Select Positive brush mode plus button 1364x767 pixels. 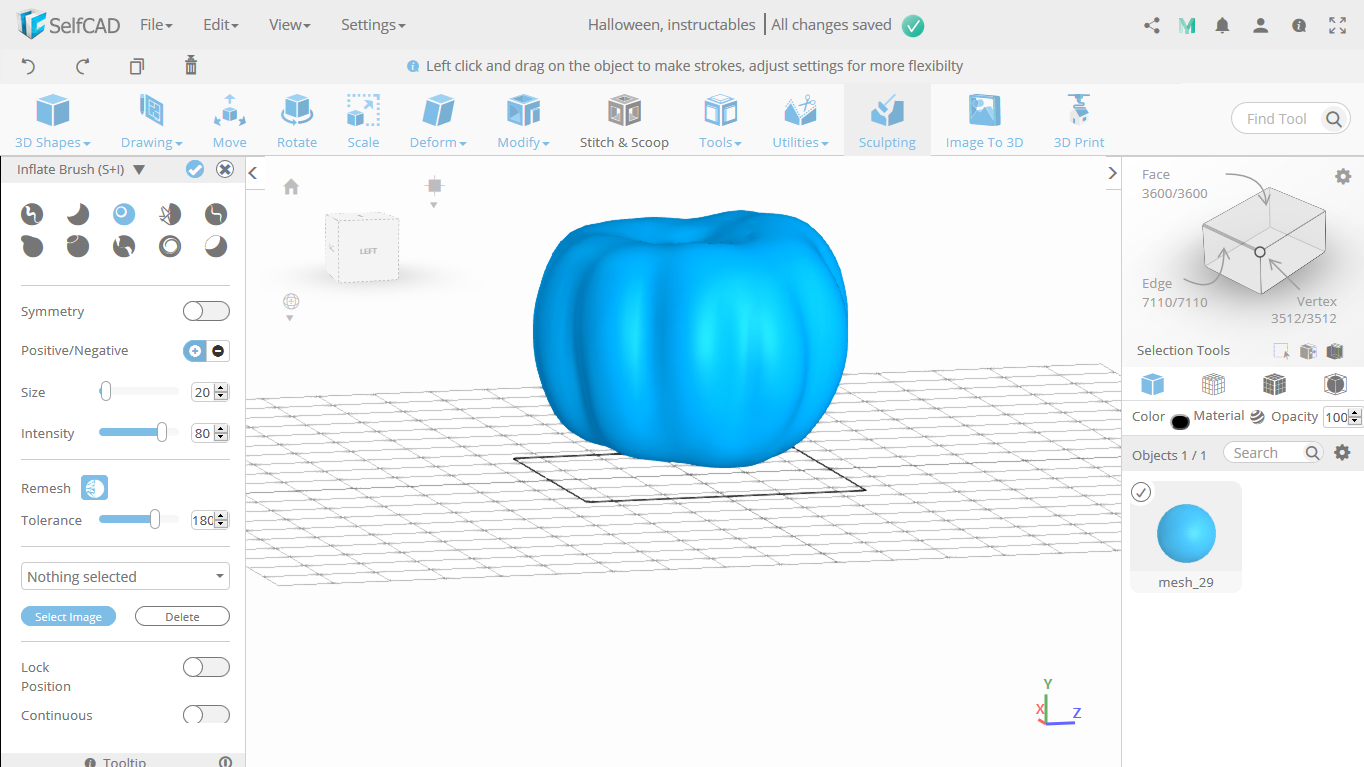[x=195, y=351]
